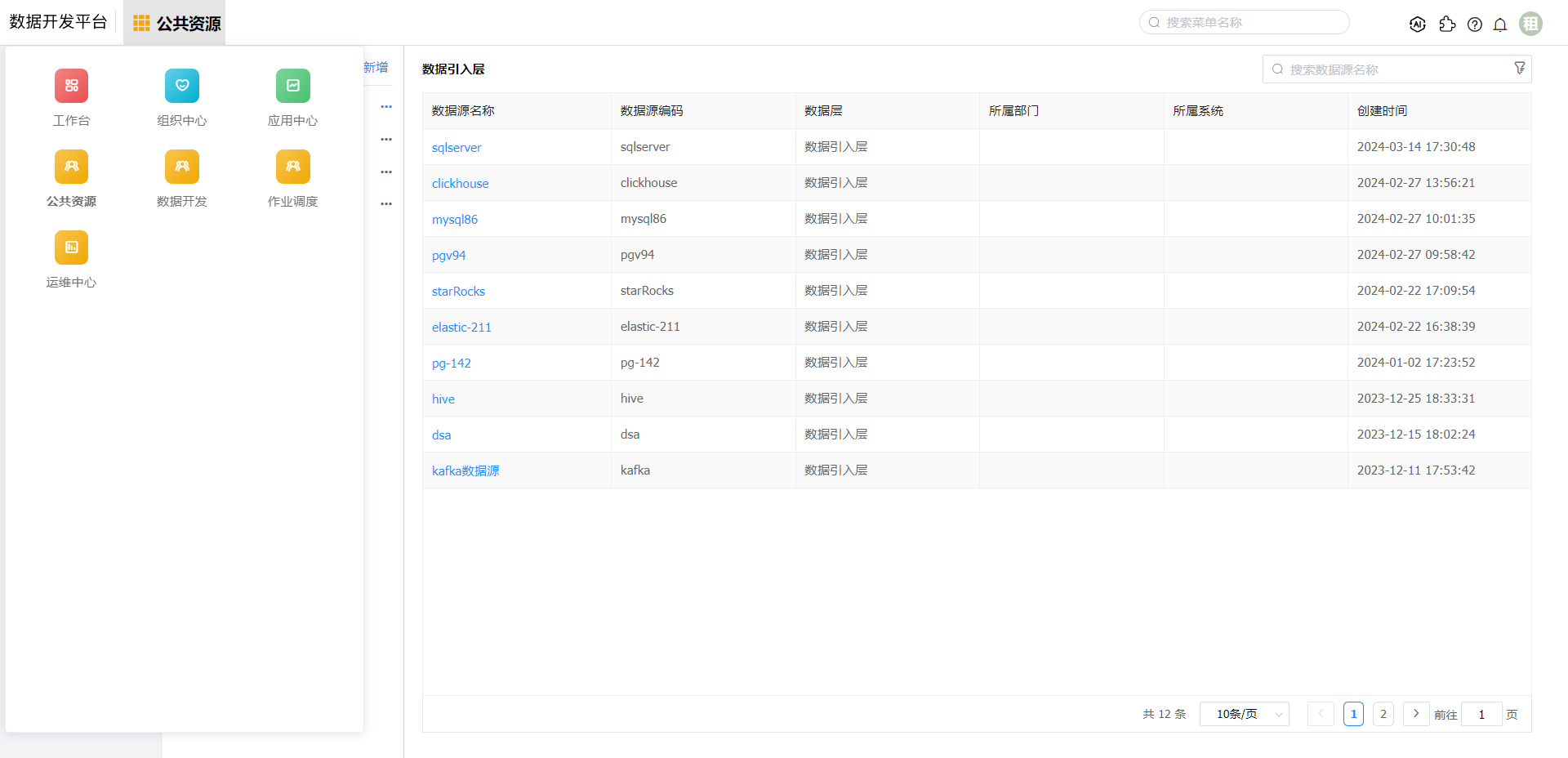Toggle the 公共资源 app grid menu

(176, 24)
